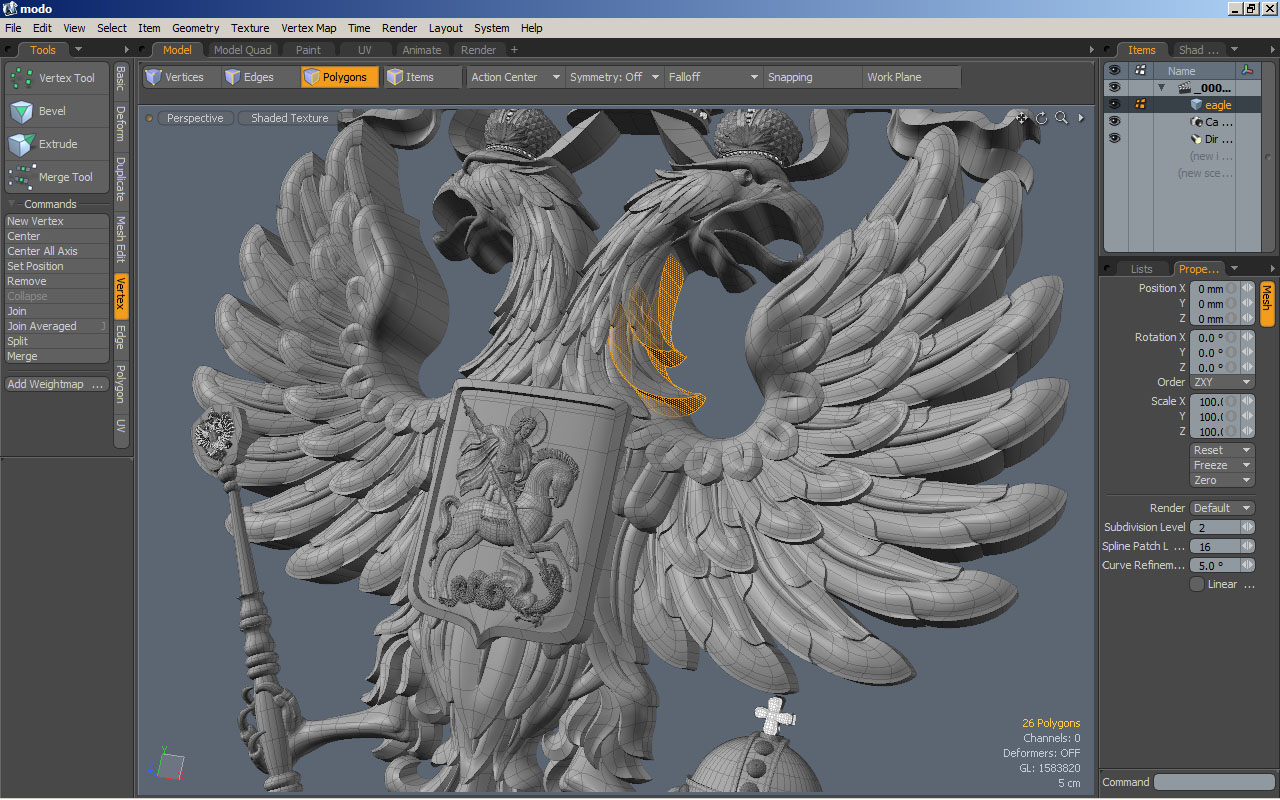Collapse the scene tree triangle
Viewport: 1280px width, 800px height.
1162,88
